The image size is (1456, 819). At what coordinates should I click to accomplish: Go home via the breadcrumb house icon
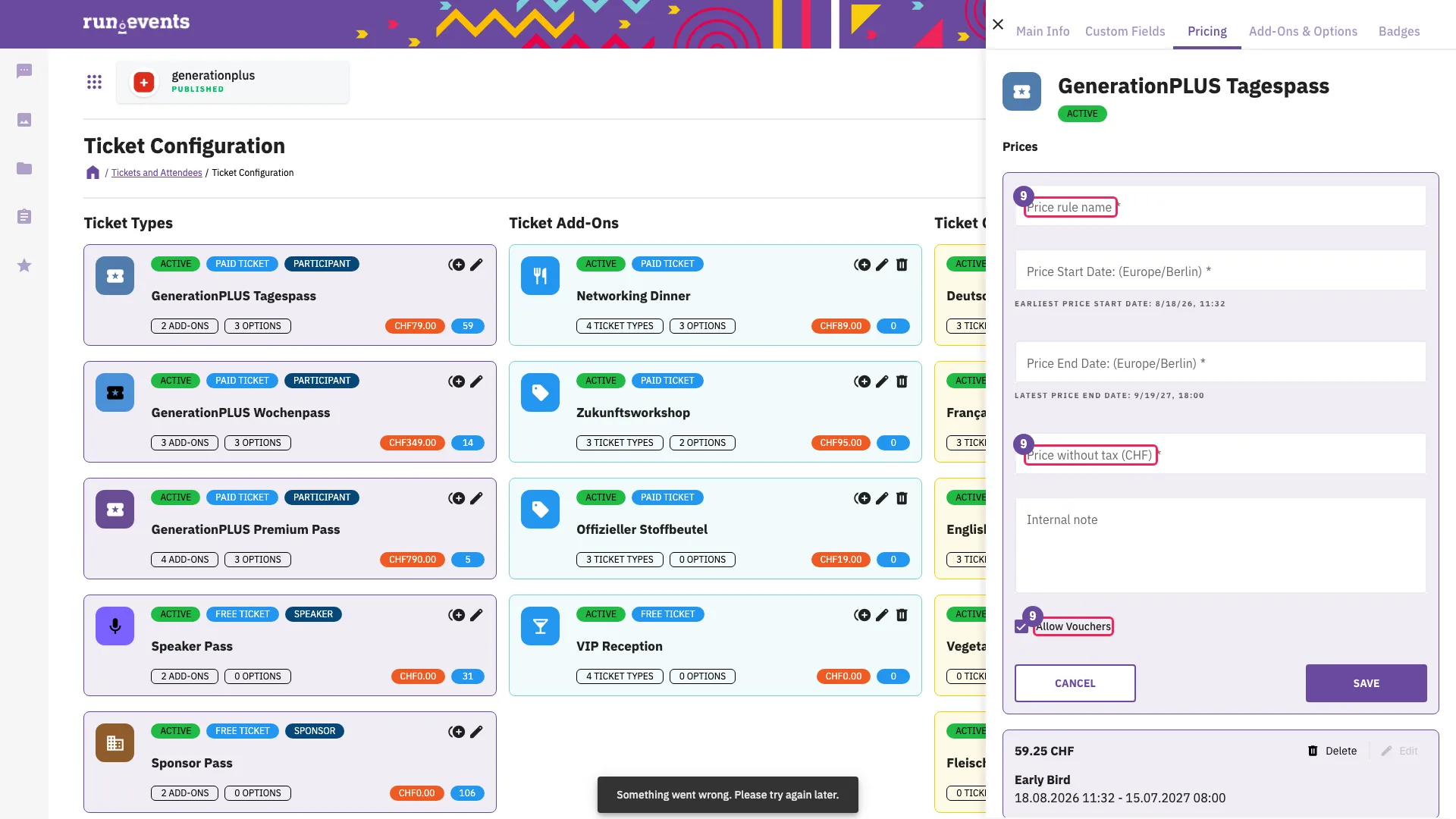(93, 173)
